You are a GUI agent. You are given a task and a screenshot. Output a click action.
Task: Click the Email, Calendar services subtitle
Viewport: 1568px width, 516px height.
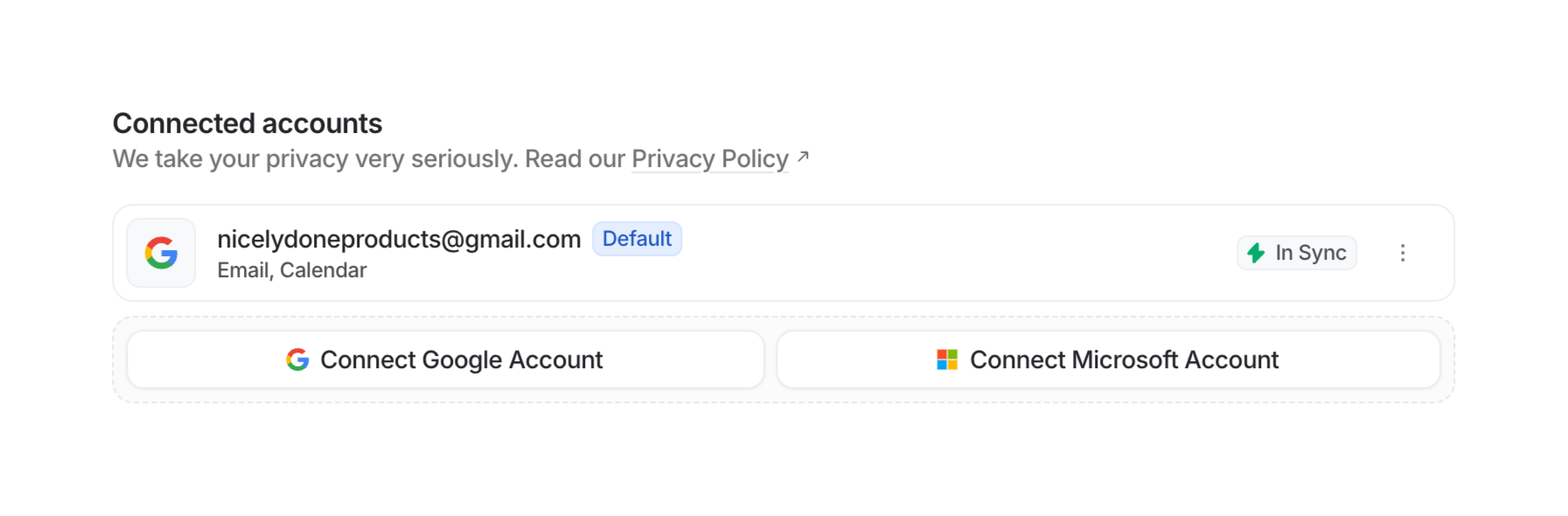click(x=291, y=270)
